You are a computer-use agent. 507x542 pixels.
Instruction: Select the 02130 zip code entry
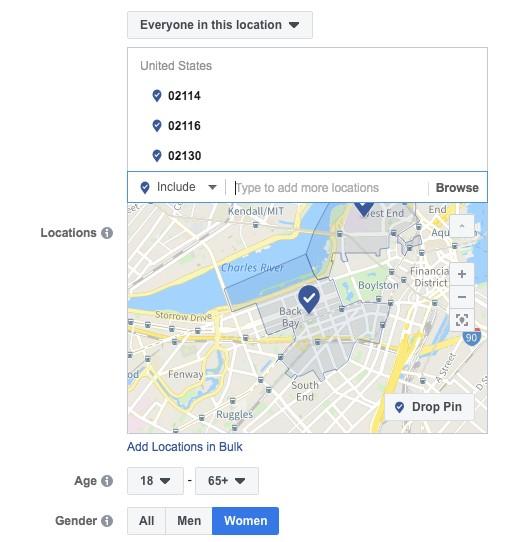(x=185, y=156)
